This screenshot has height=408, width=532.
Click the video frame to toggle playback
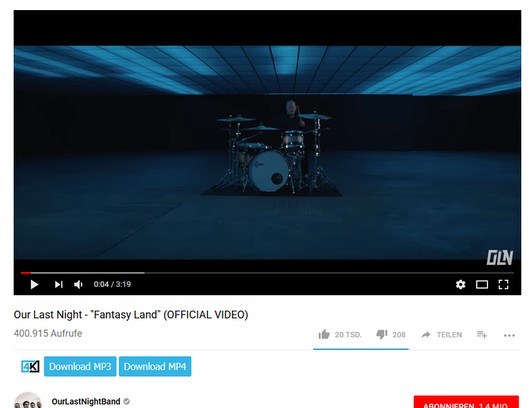267,153
